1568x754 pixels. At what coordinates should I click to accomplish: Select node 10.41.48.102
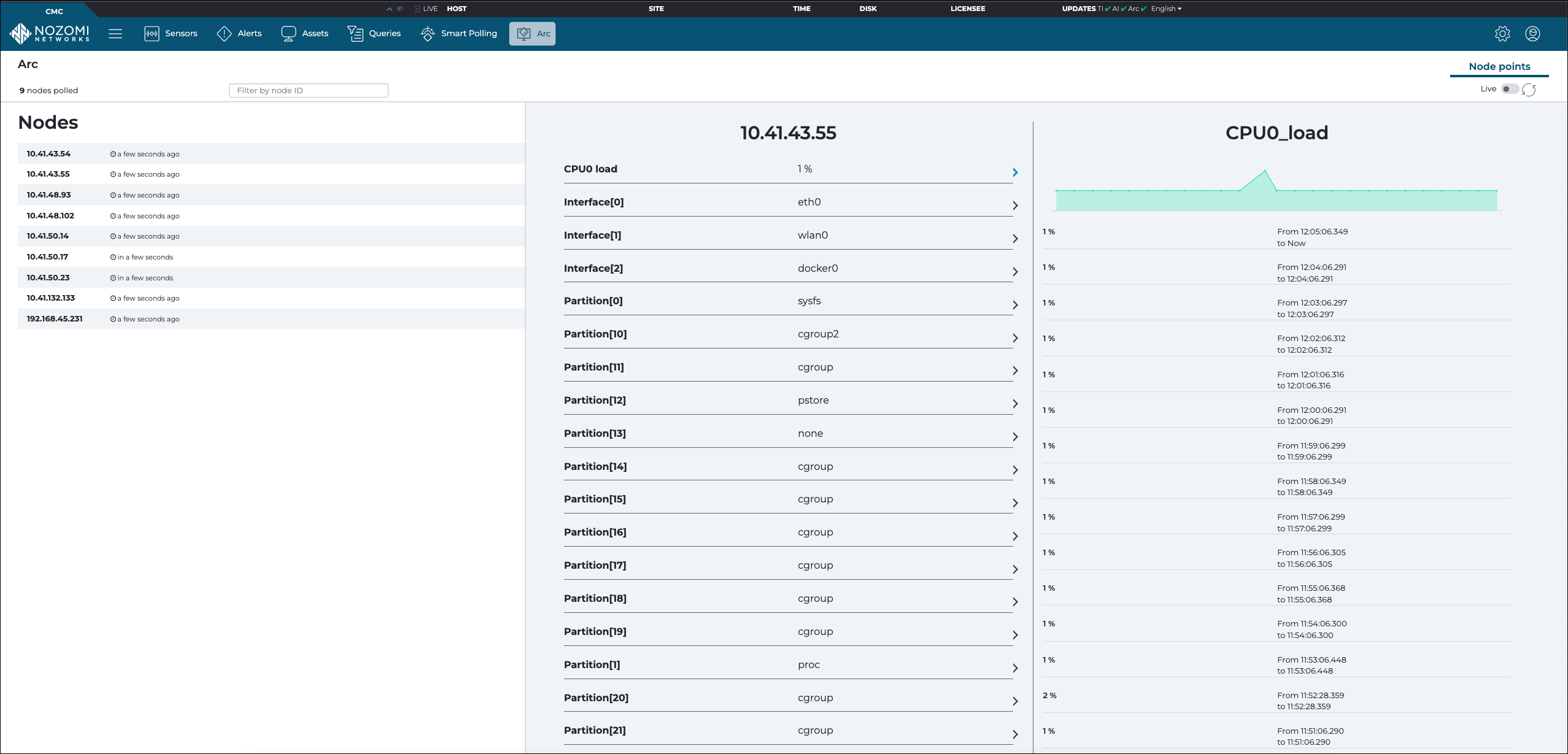tap(271, 215)
